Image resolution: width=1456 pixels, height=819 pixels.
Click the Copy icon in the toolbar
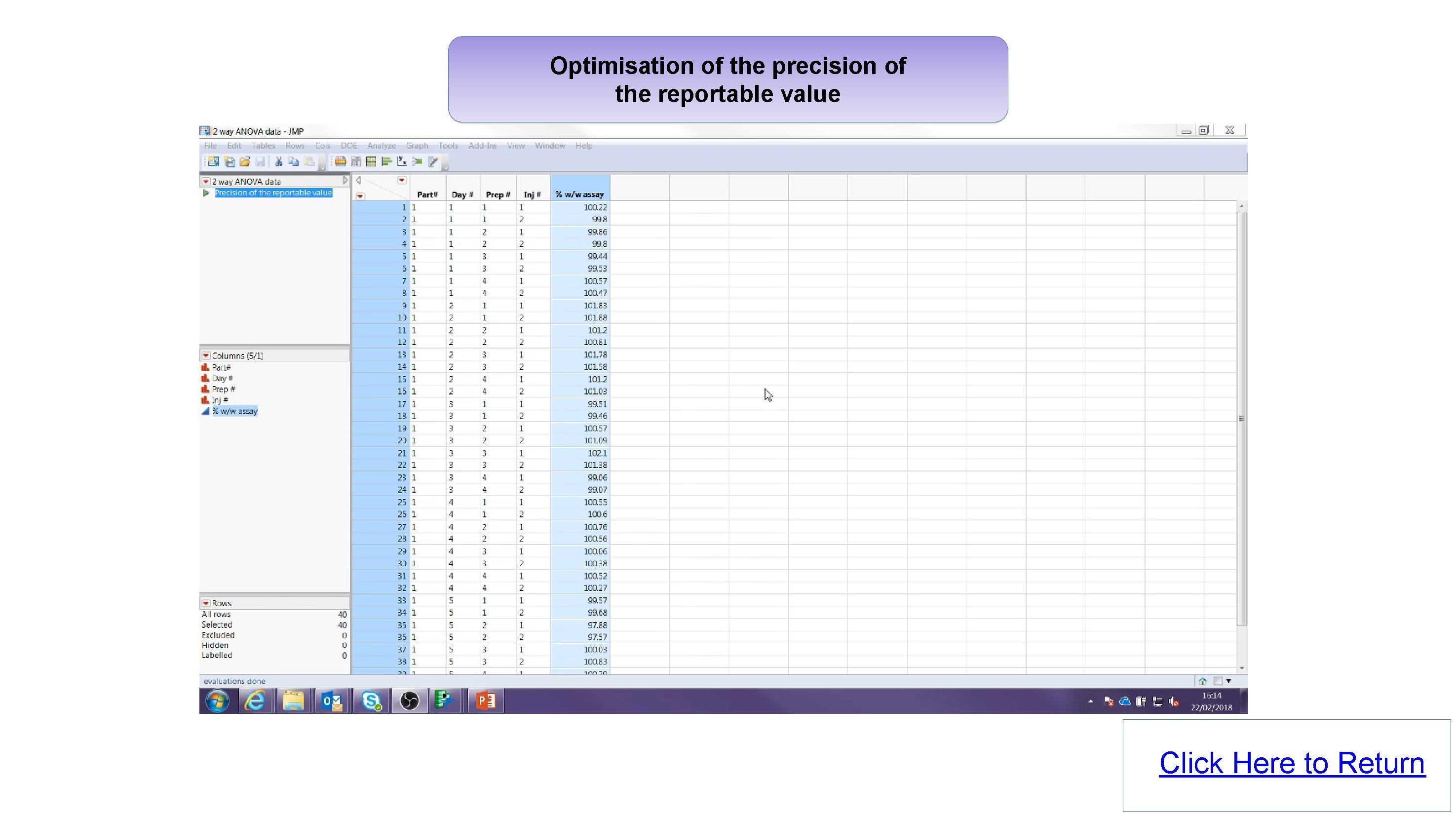click(x=293, y=161)
